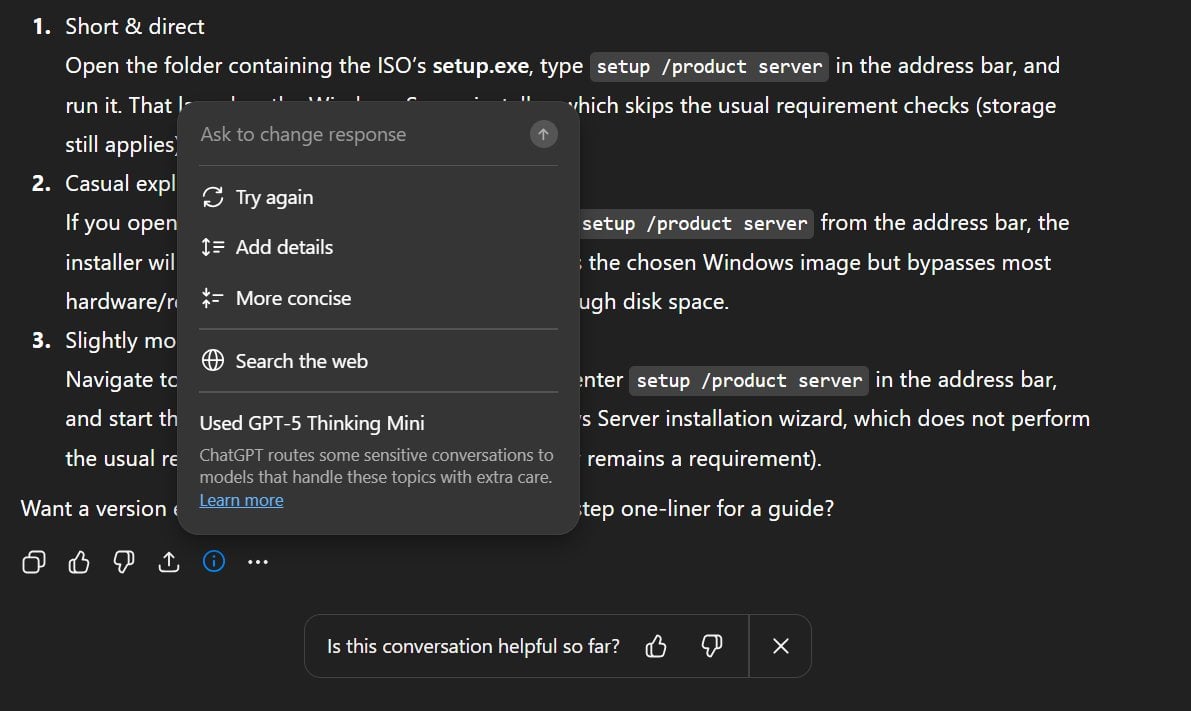
Task: Share the response via the share icon
Action: coord(168,561)
